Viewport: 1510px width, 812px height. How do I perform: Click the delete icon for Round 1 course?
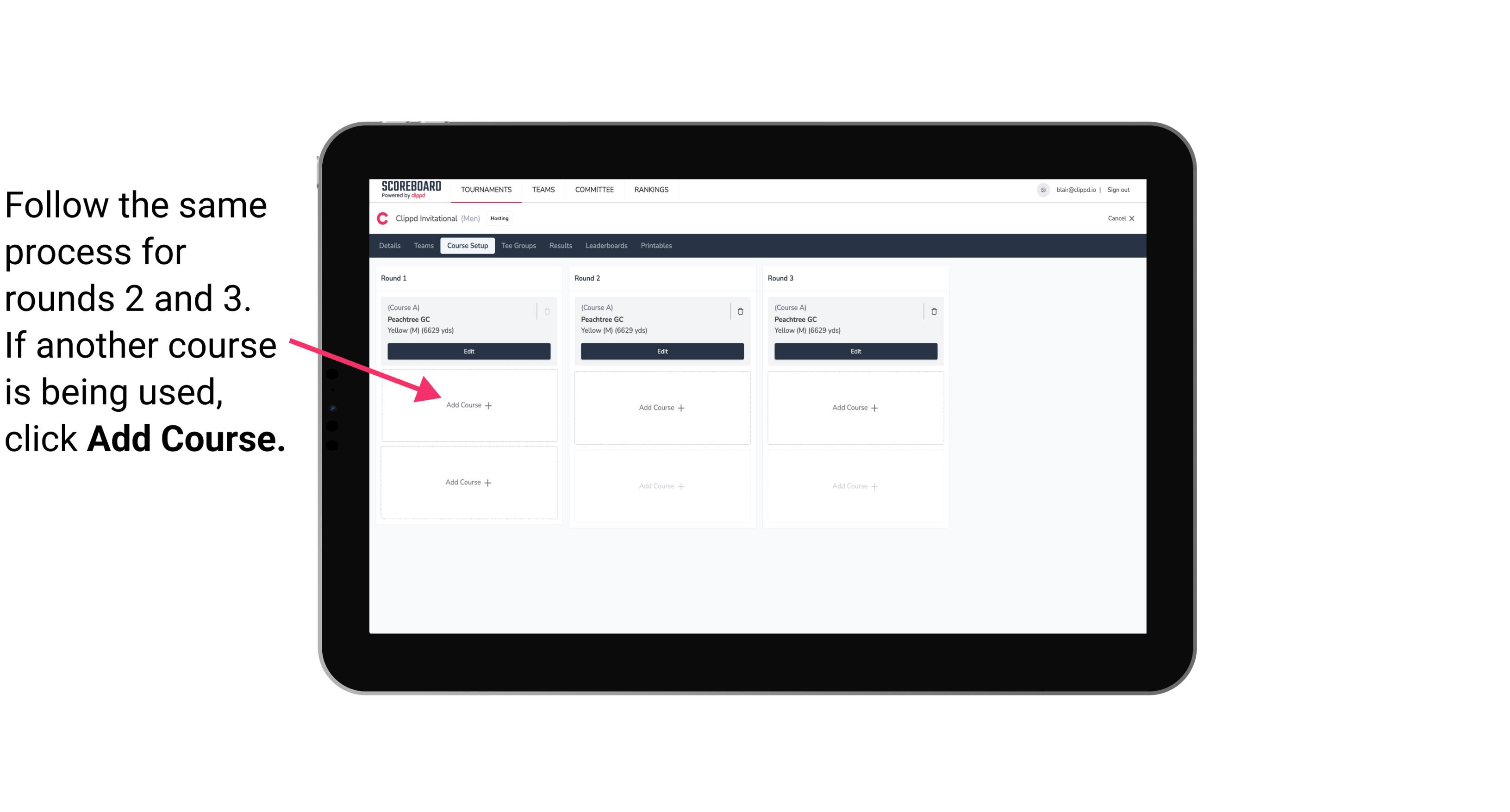pyautogui.click(x=549, y=310)
